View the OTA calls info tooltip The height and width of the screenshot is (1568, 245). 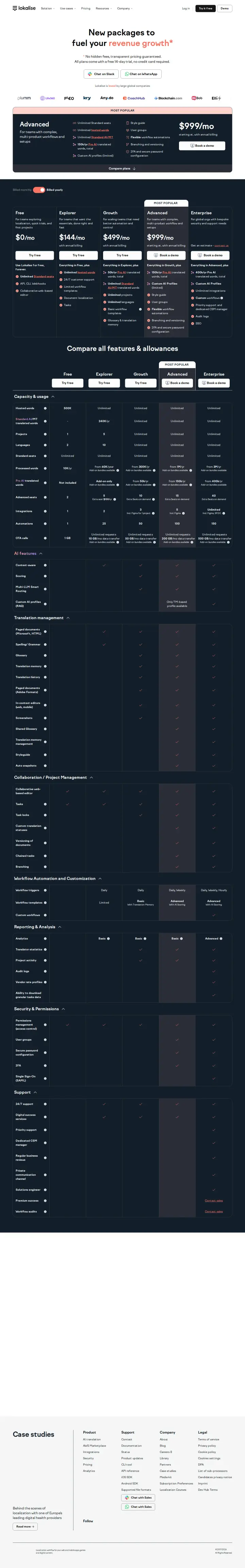[45, 538]
